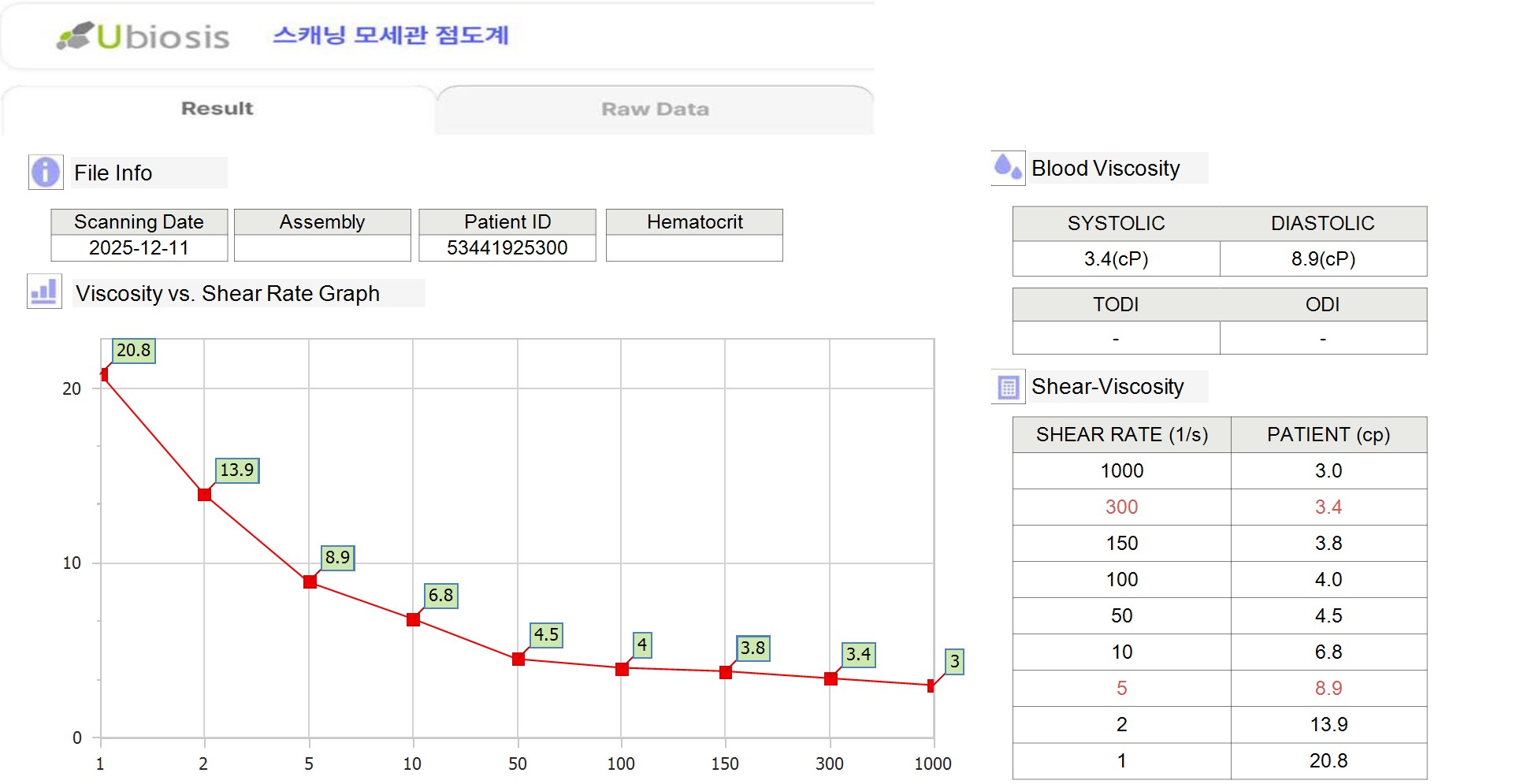The width and height of the screenshot is (1531, 784).
Task: Select the 6.8 data label on graph
Action: tap(440, 596)
